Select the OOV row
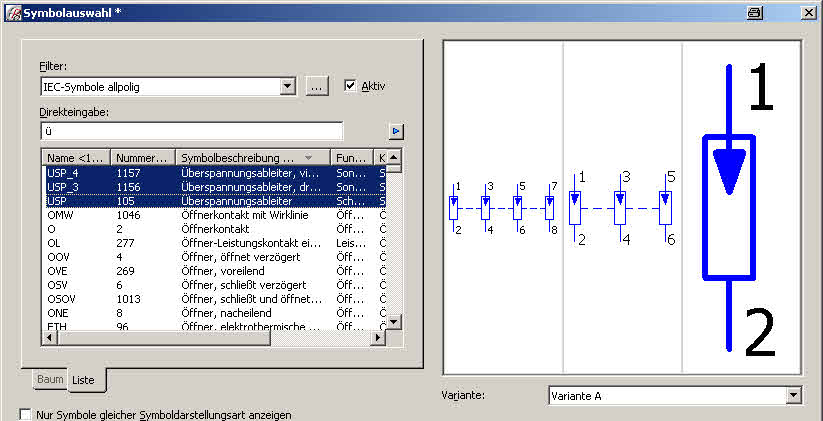Screen dimensions: 823x421 click(214, 257)
